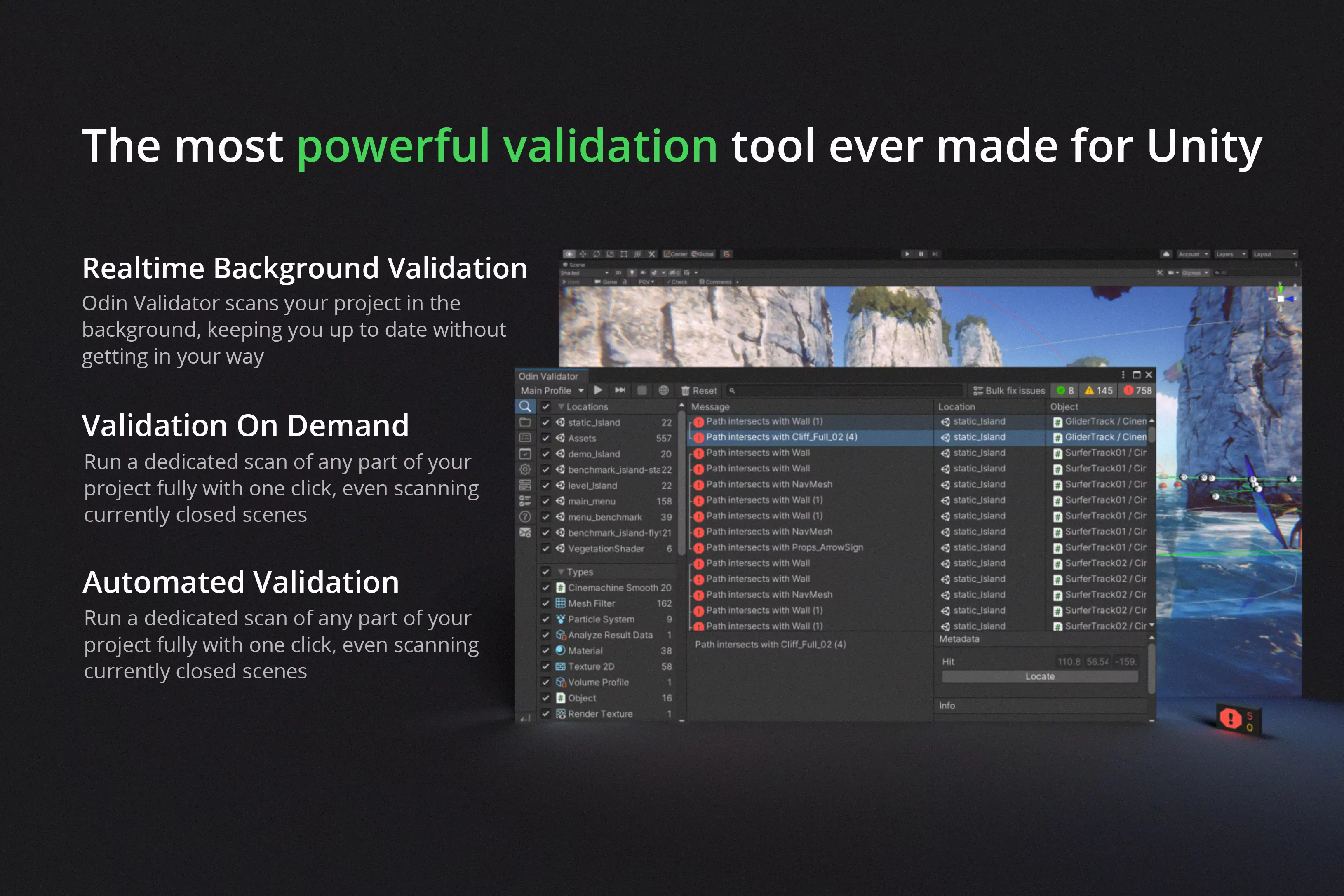
Task: Switch to the Scene tab
Action: tap(574, 265)
